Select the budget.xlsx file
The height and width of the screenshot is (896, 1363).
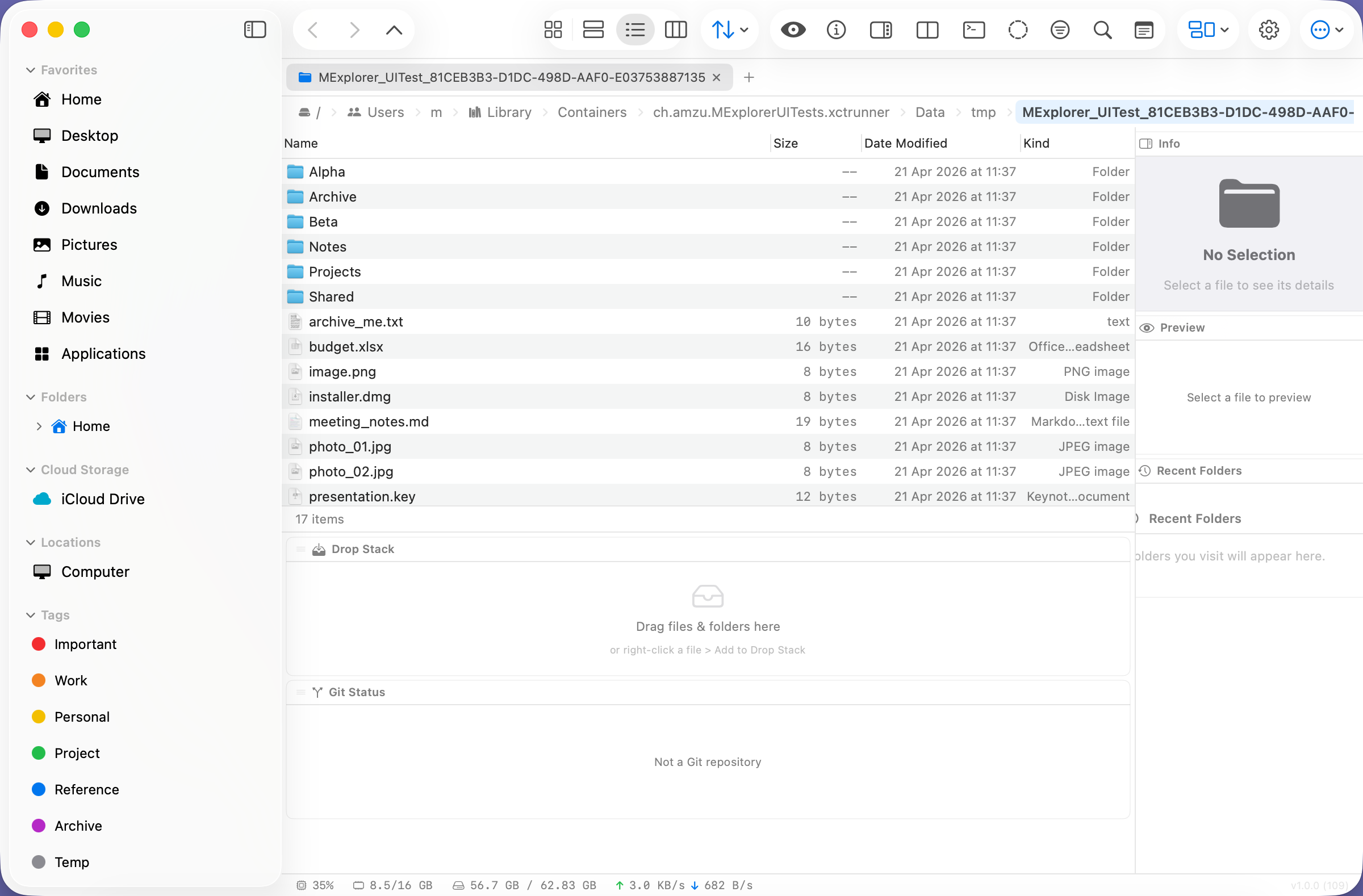pyautogui.click(x=708, y=347)
